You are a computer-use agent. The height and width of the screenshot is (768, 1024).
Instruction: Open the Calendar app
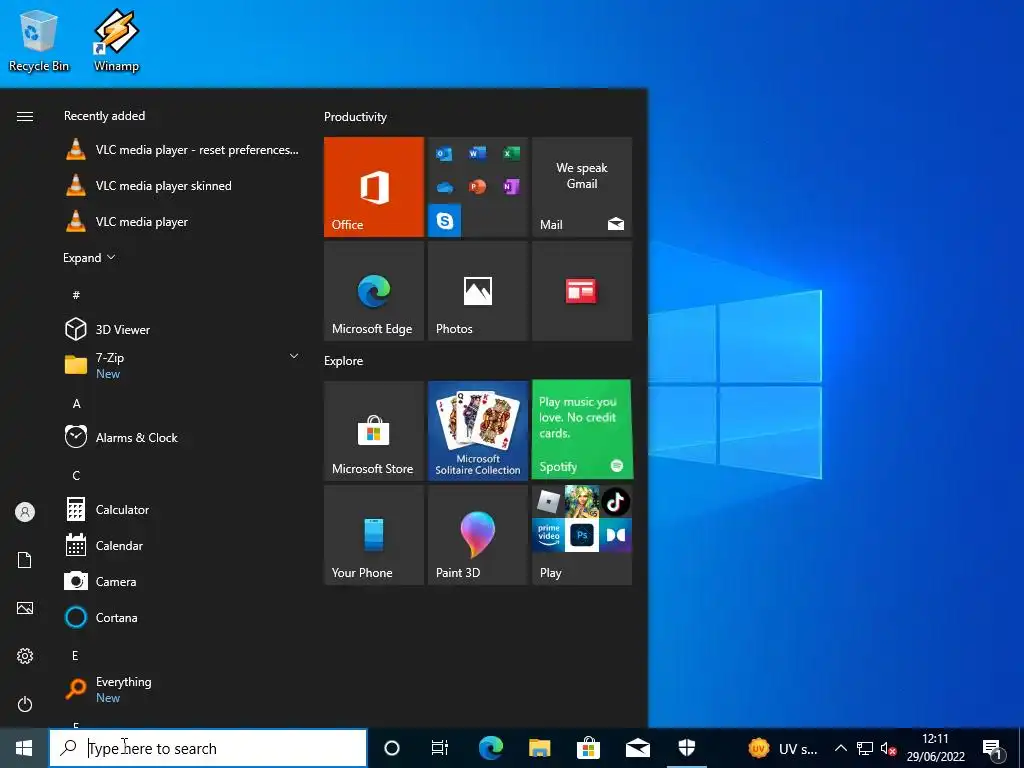[x=182, y=545]
